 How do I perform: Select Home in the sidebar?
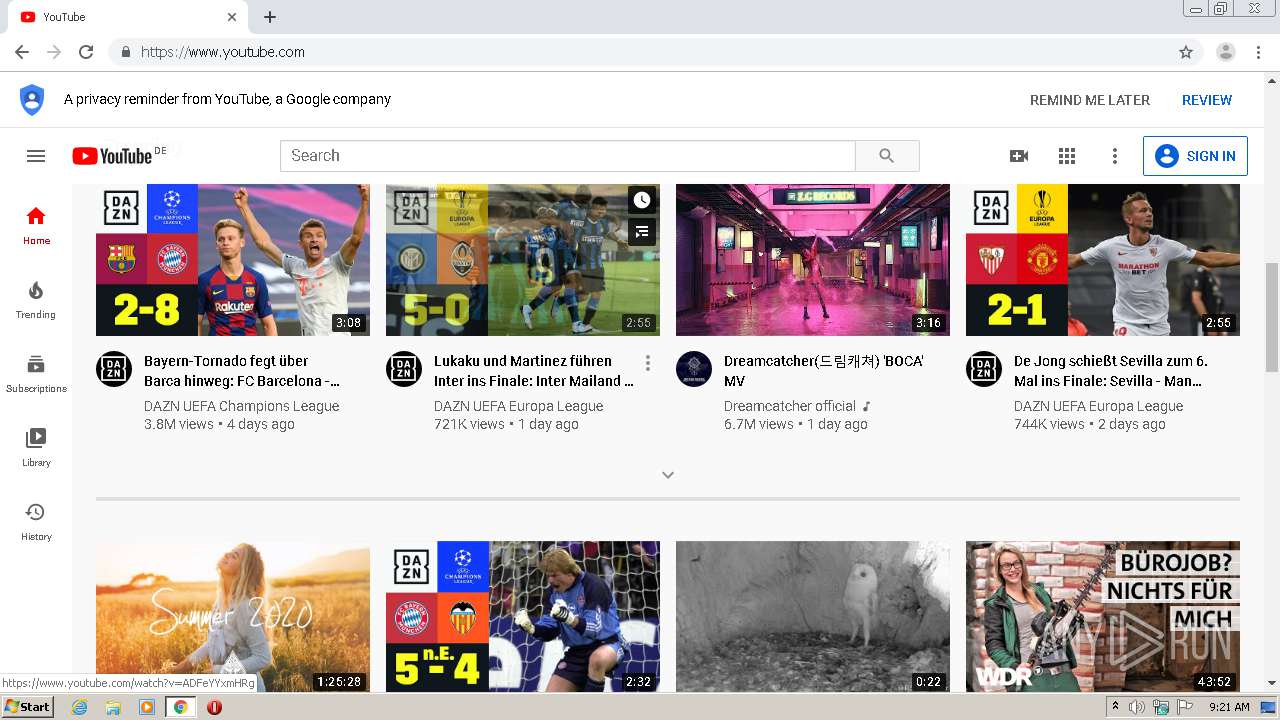click(36, 226)
